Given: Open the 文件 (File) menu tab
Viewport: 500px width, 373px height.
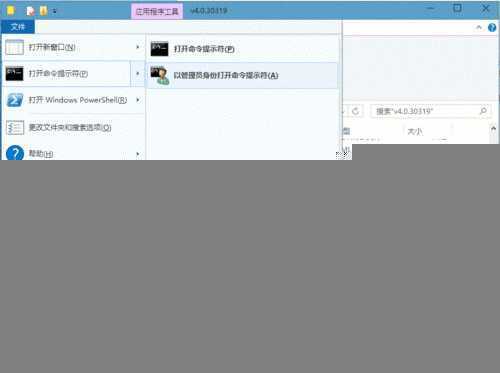Looking at the screenshot, I should pos(18,27).
